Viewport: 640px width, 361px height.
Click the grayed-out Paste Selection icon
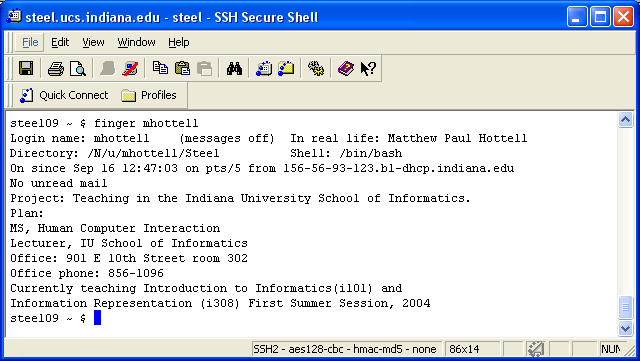click(x=204, y=68)
